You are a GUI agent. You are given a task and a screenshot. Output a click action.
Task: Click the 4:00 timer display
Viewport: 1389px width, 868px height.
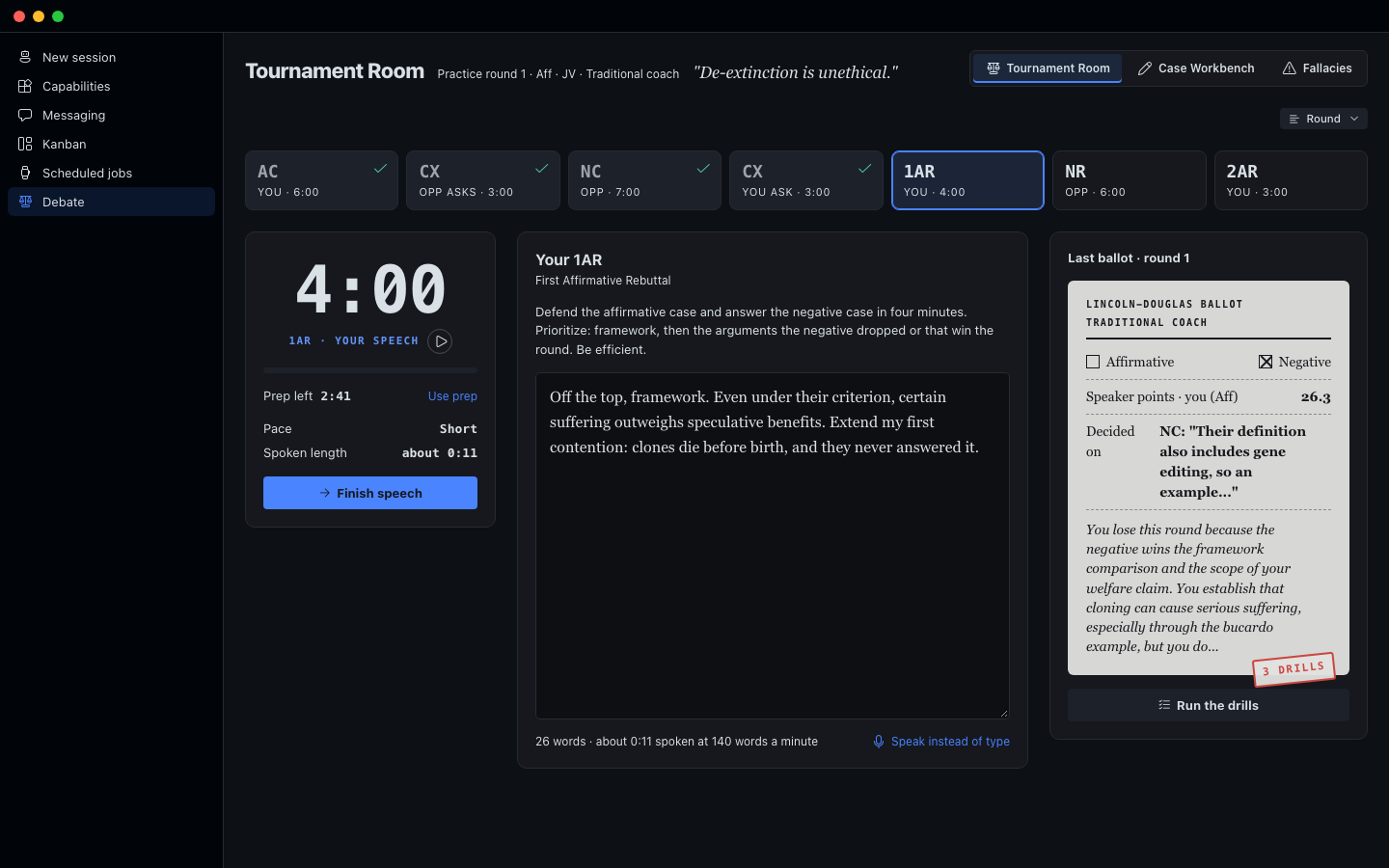(370, 289)
